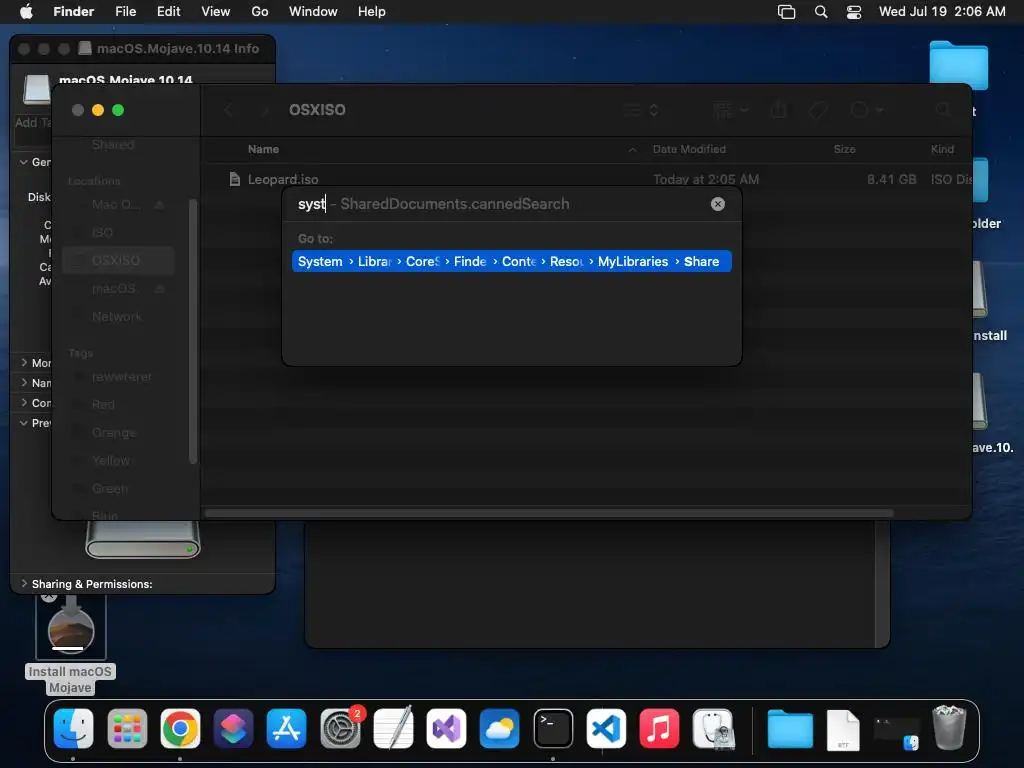This screenshot has height=768, width=1024.
Task: Expand Sharing & Permissions in Info window
Action: pyautogui.click(x=24, y=583)
